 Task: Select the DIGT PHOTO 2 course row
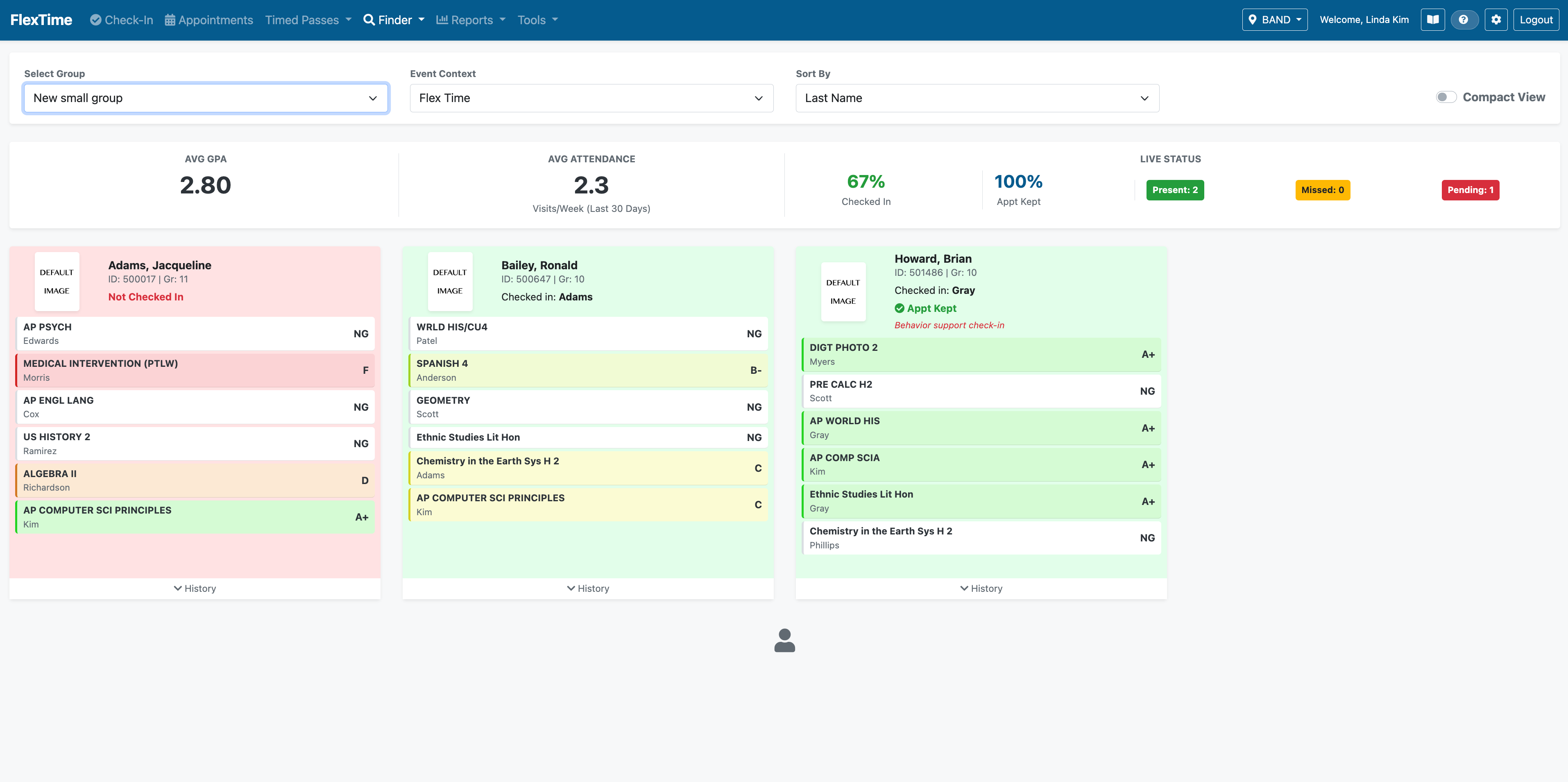[981, 355]
